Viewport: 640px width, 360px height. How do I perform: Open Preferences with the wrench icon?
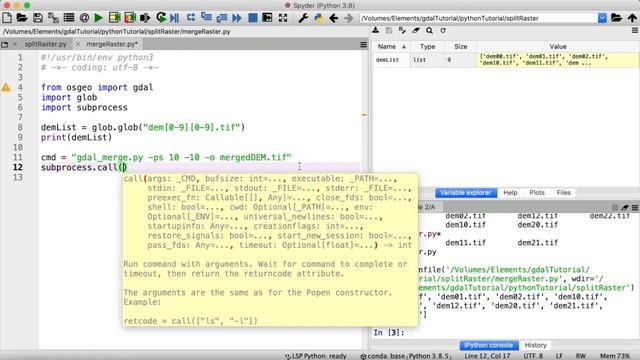pyautogui.click(x=303, y=18)
